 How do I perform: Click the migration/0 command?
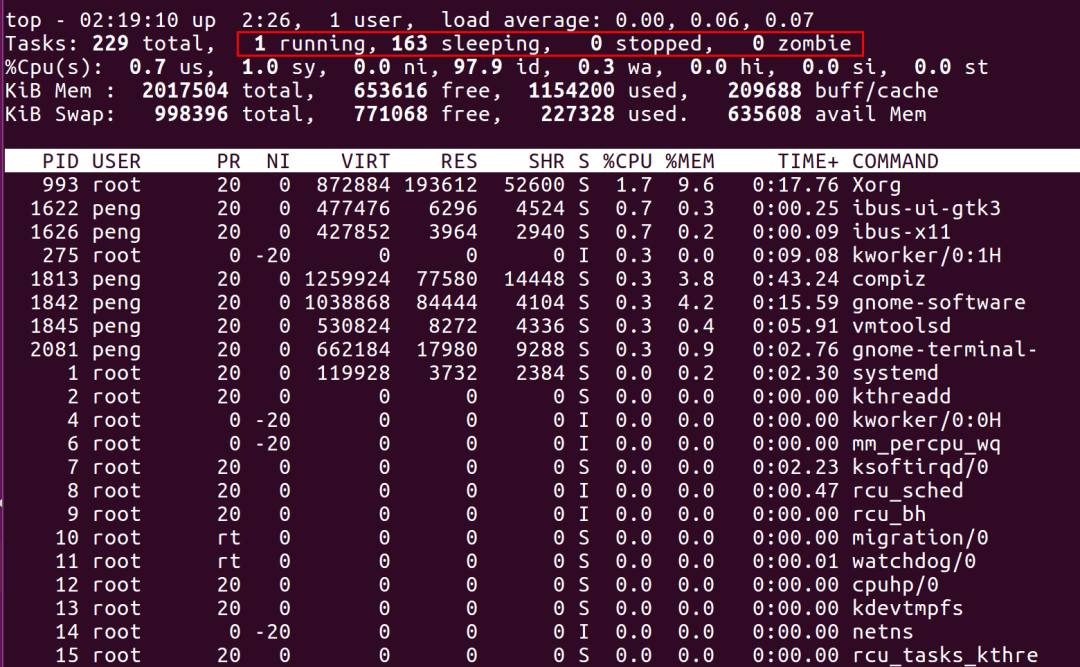click(920, 537)
